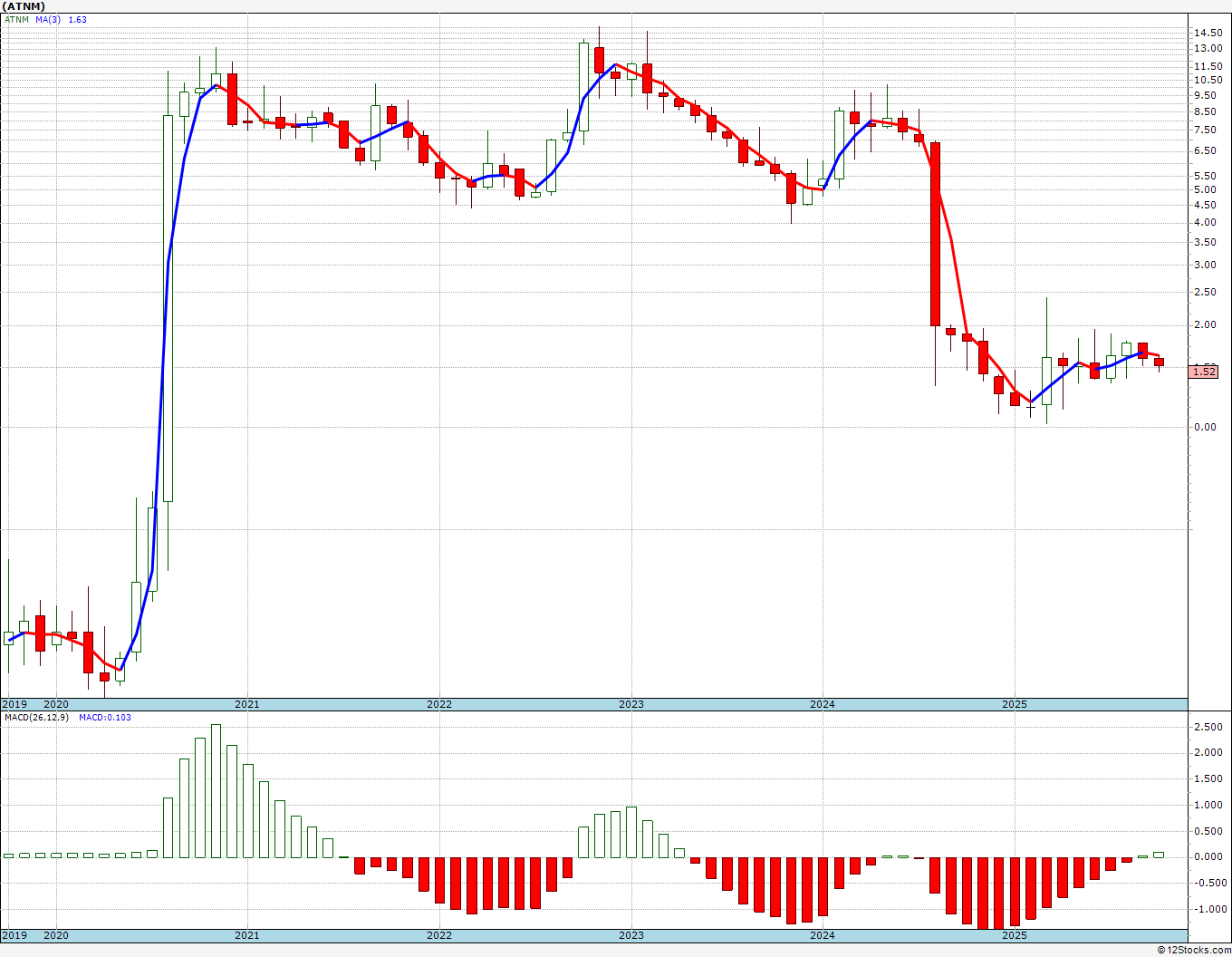Image resolution: width=1232 pixels, height=957 pixels.
Task: Click the 2021 marker on price timeline
Action: 247,704
